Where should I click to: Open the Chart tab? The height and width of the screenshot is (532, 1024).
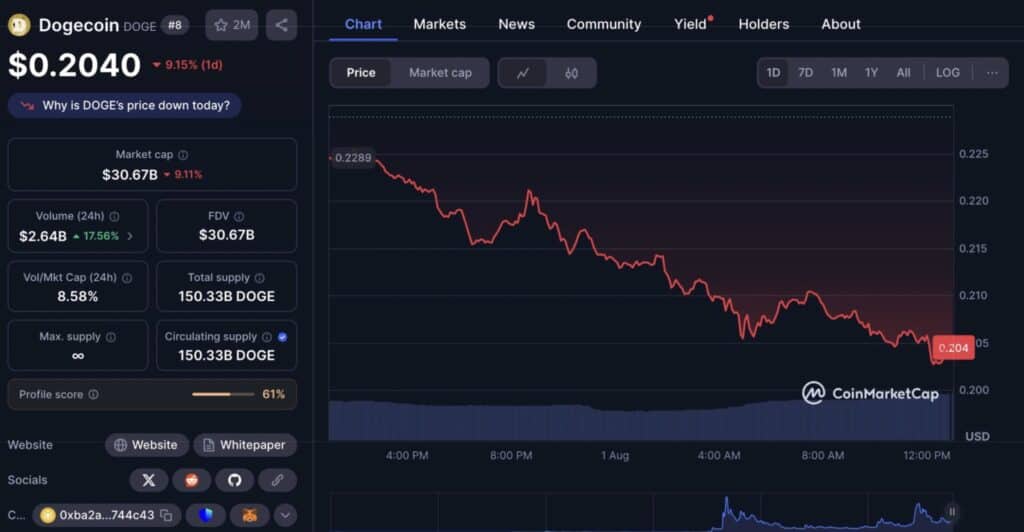pyautogui.click(x=363, y=24)
